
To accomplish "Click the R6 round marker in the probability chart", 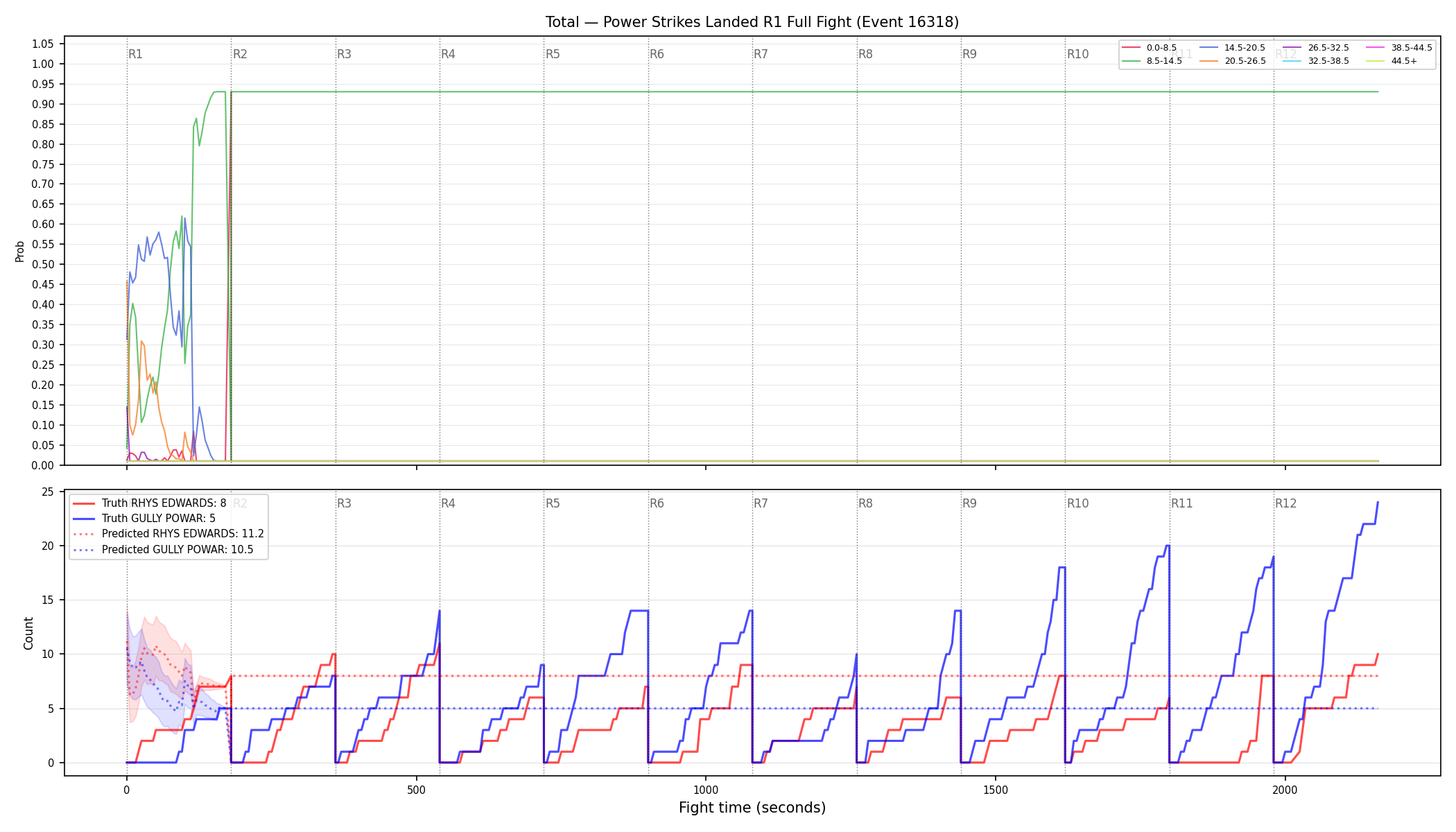I will [657, 54].
